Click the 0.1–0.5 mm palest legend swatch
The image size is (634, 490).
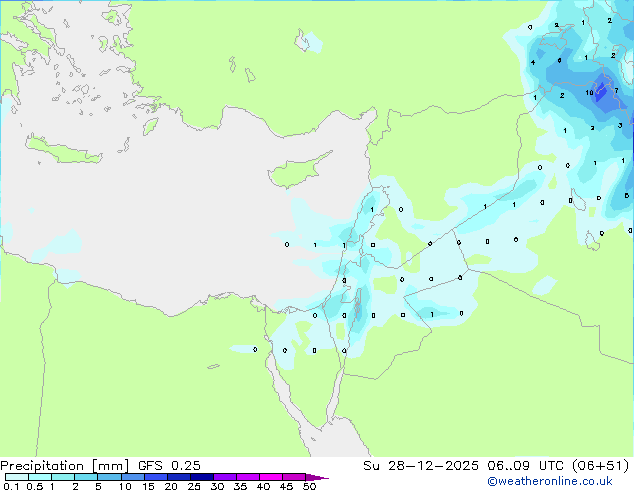17,477
